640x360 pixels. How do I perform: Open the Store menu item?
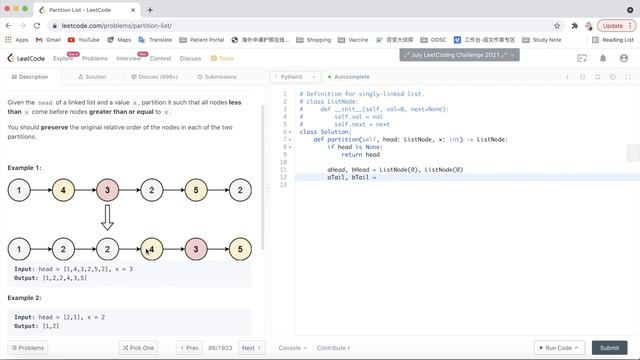pos(222,58)
